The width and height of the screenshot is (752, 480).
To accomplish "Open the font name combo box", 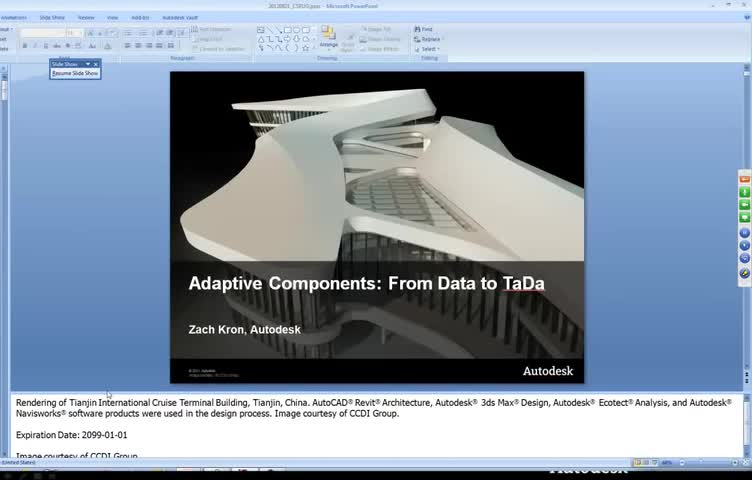I will coord(42,33).
